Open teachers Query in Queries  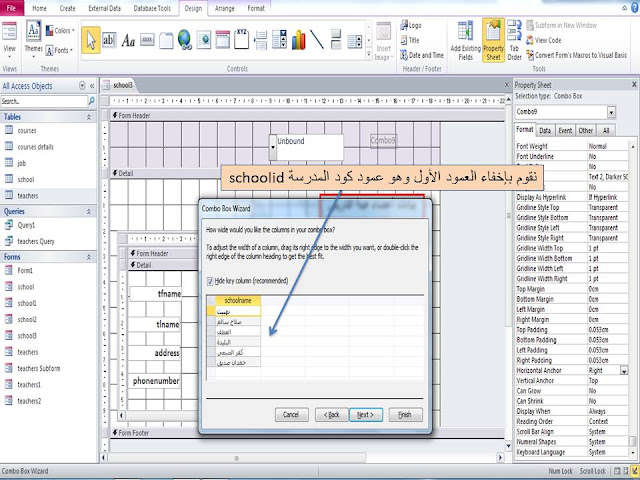36,241
